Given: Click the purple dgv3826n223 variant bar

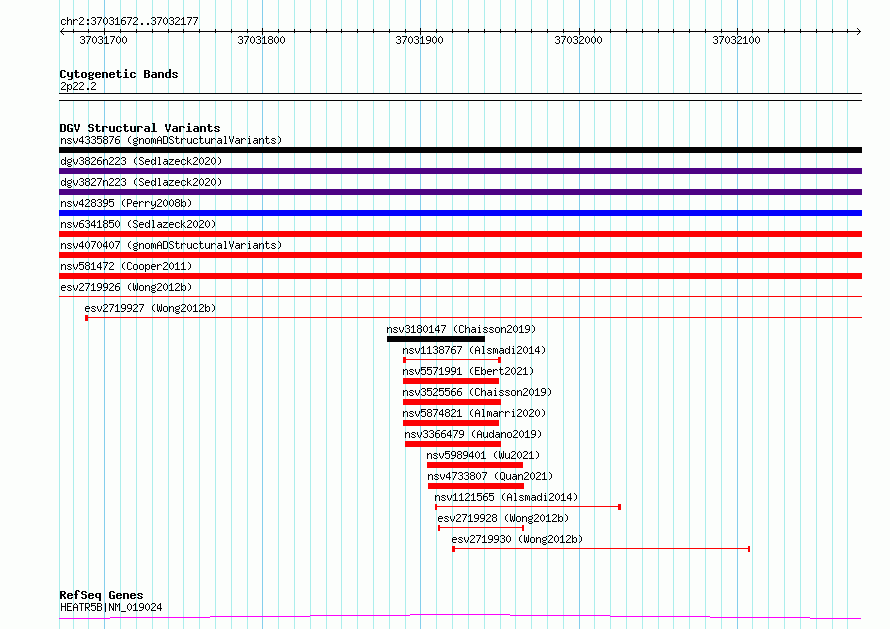Looking at the screenshot, I should 460,171.
